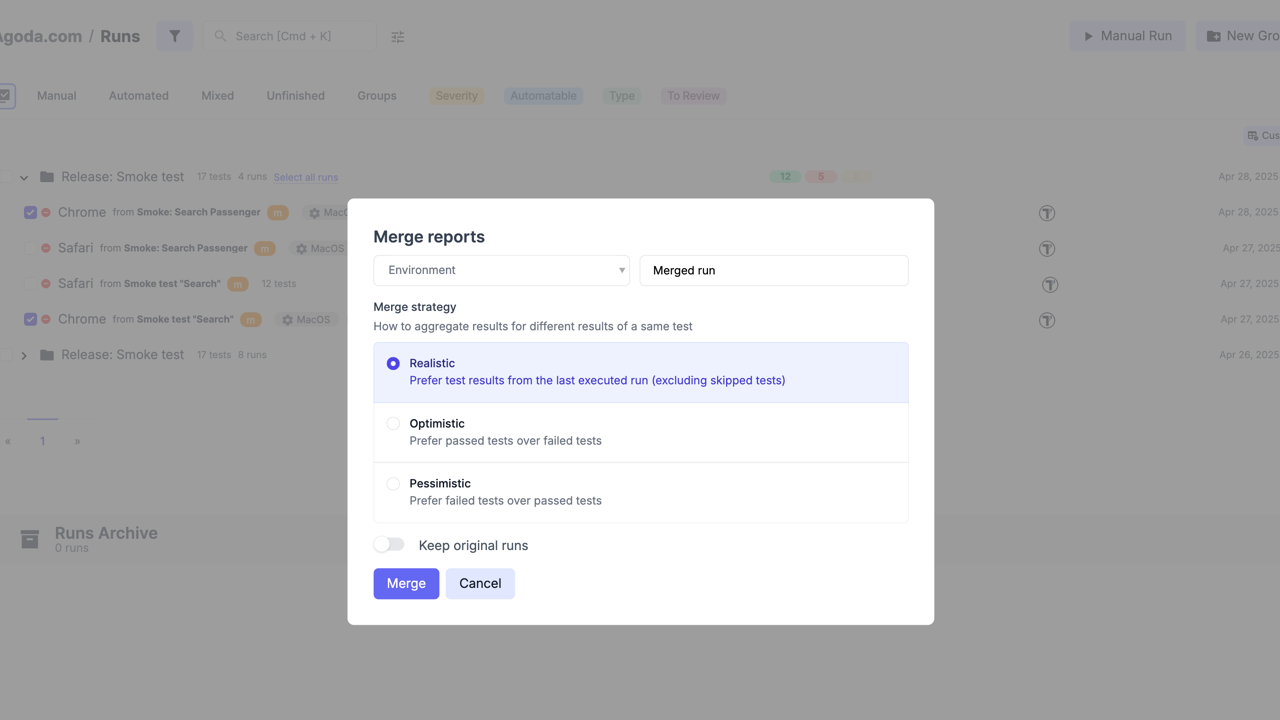Click the Merged run title field

(773, 270)
